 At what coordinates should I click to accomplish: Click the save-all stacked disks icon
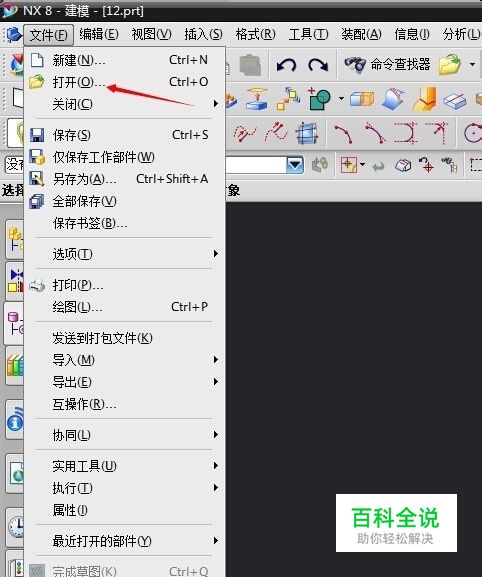click(37, 201)
